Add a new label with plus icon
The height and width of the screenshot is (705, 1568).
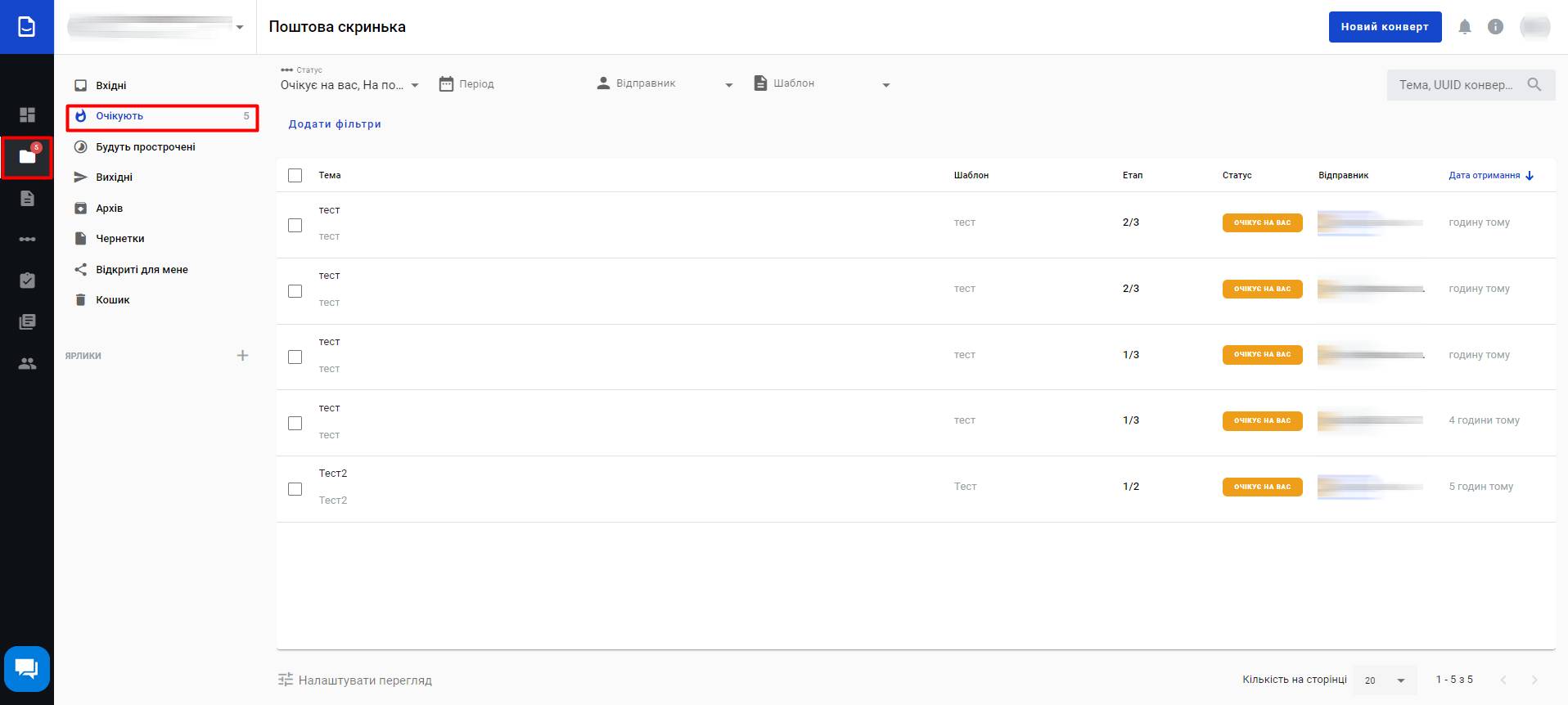click(242, 355)
